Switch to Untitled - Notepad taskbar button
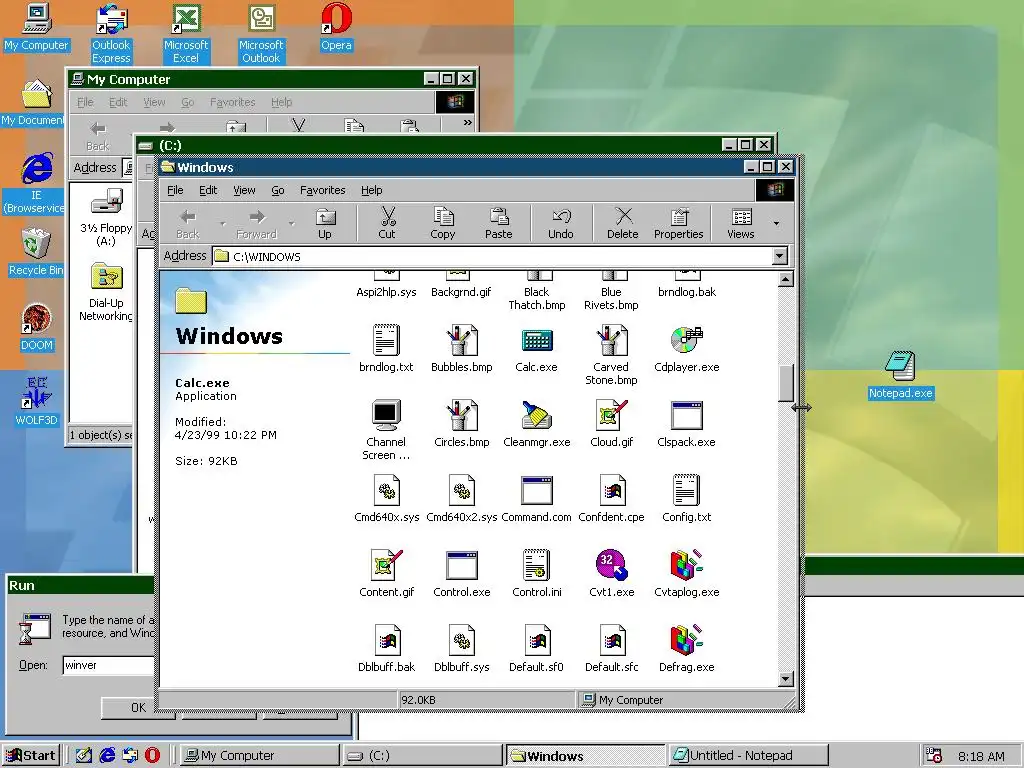The image size is (1024, 768). click(x=748, y=756)
